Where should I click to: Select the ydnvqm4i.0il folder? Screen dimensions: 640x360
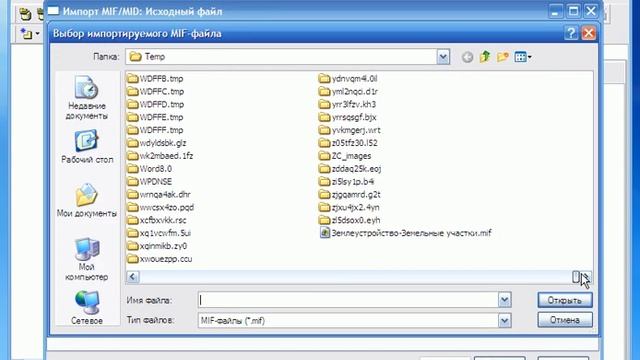tap(348, 78)
